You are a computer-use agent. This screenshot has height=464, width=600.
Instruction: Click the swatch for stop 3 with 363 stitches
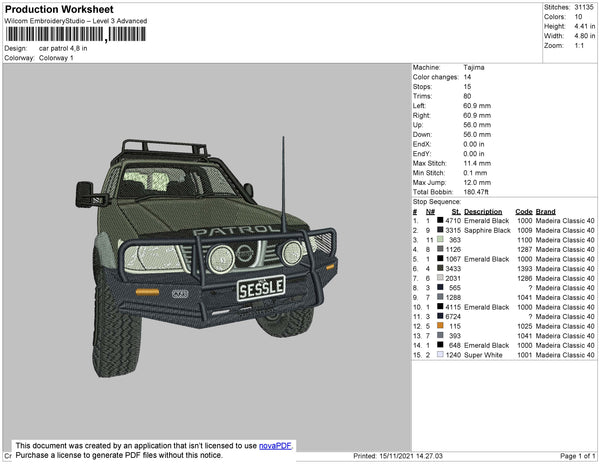point(440,239)
